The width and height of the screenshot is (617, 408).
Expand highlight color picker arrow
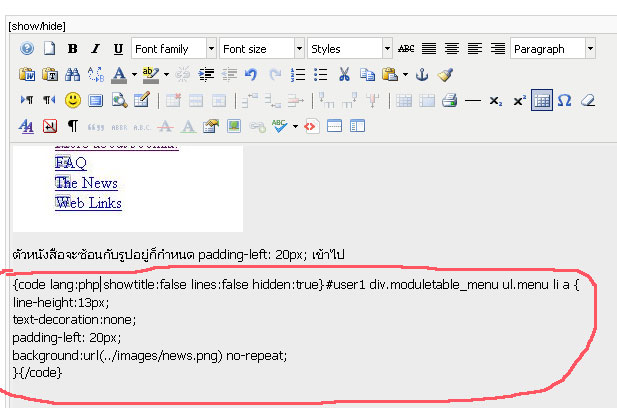point(166,74)
